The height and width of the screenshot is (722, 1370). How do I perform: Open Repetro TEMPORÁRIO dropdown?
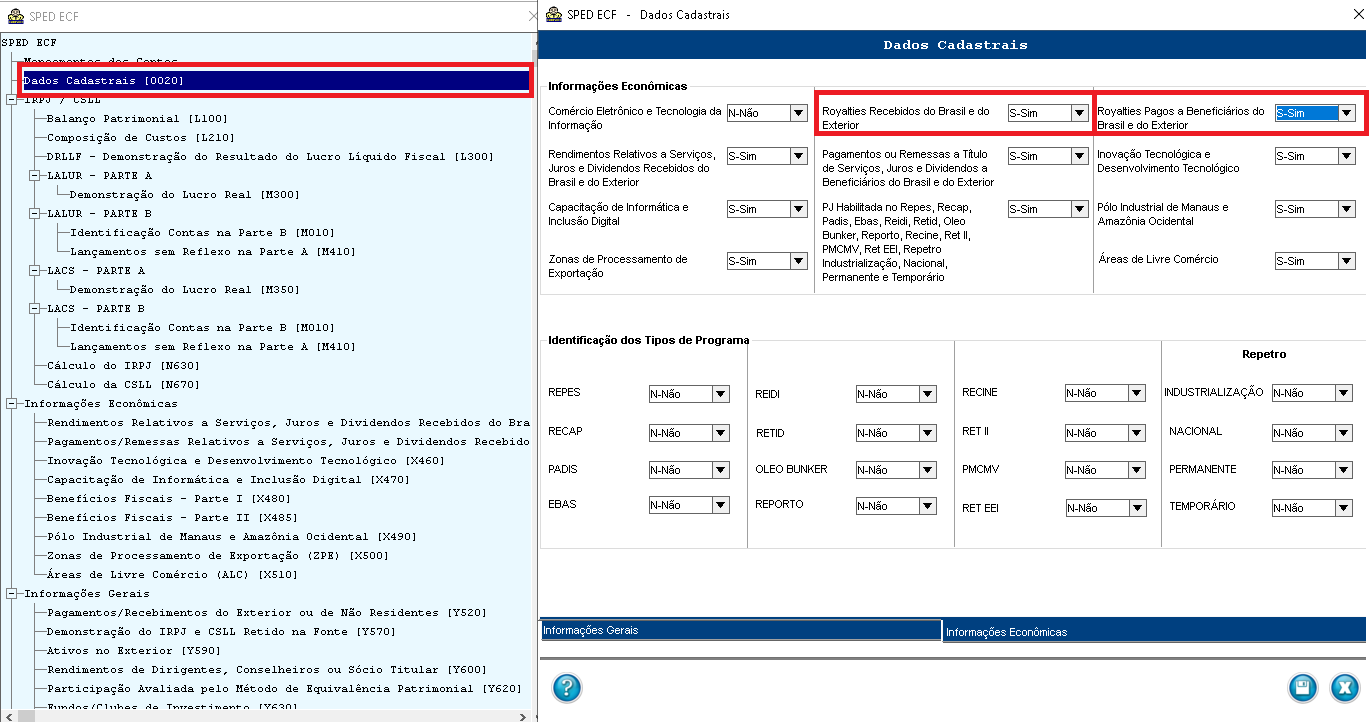pyautogui.click(x=1343, y=508)
